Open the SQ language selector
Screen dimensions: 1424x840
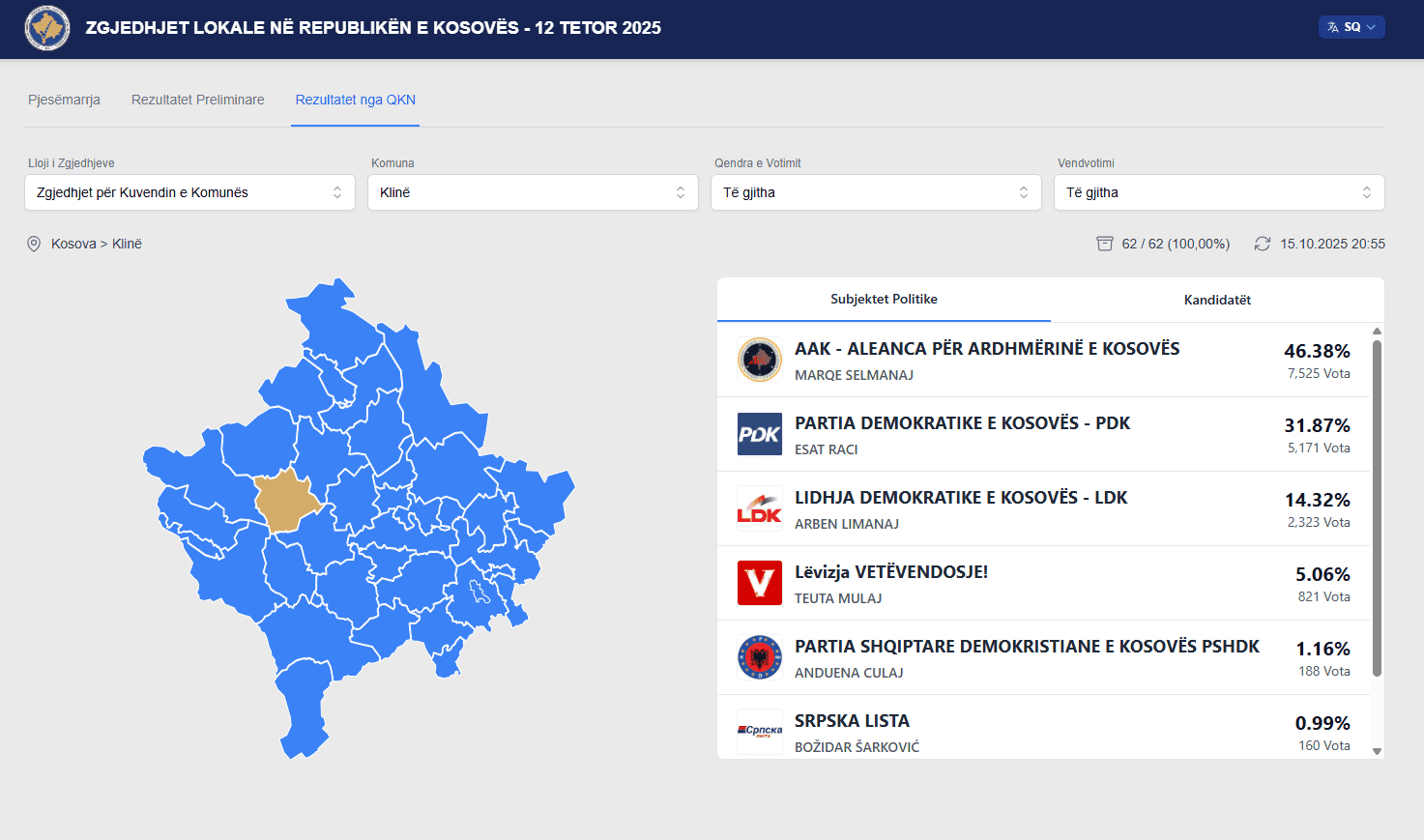[1351, 27]
